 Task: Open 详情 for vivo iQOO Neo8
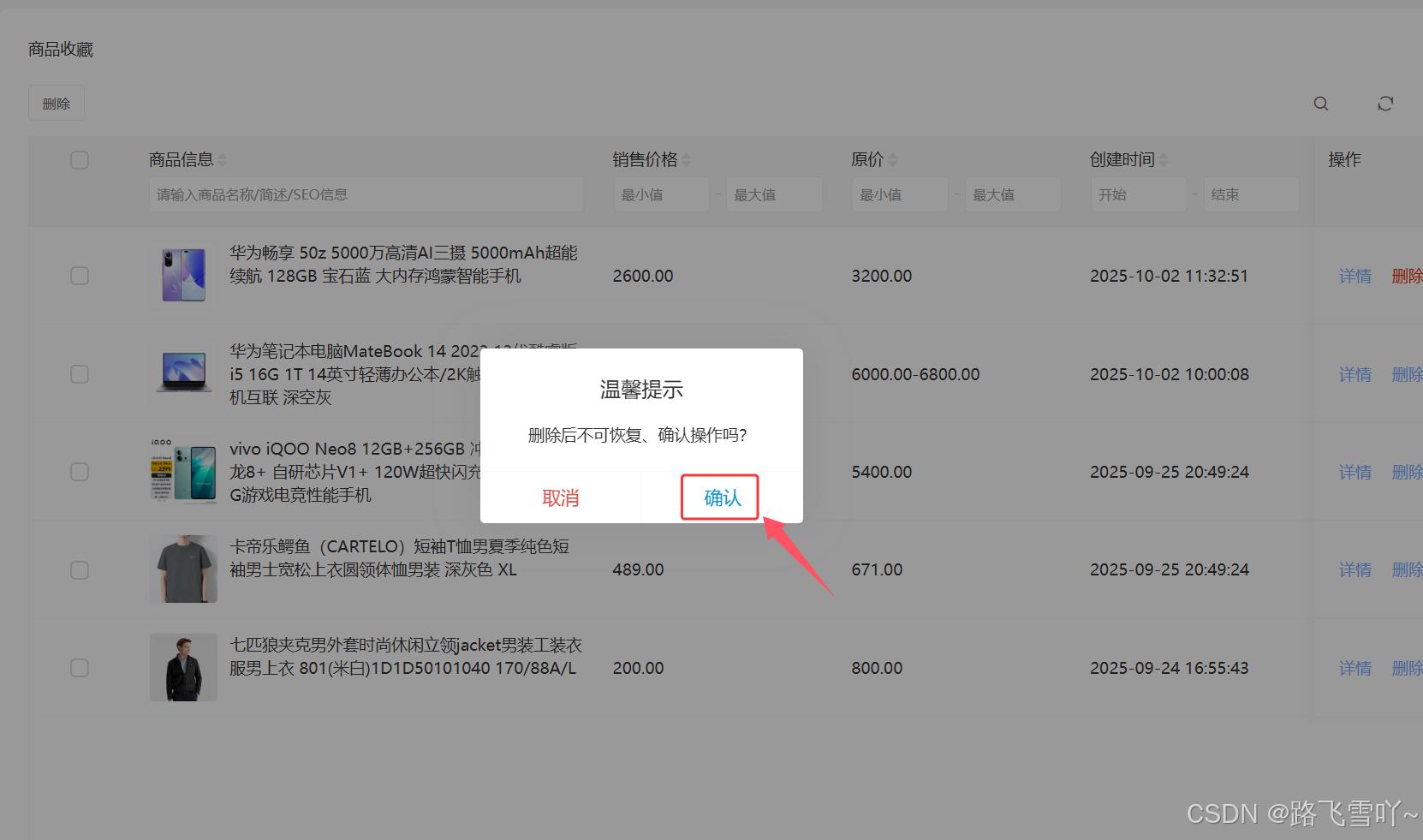[1355, 472]
